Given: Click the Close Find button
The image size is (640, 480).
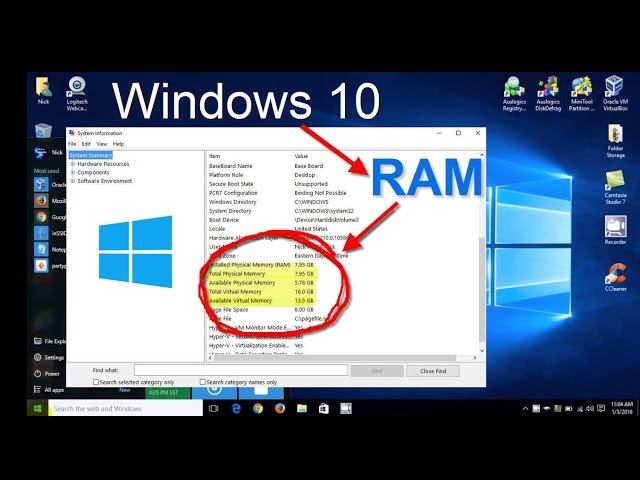Looking at the screenshot, I should [433, 371].
